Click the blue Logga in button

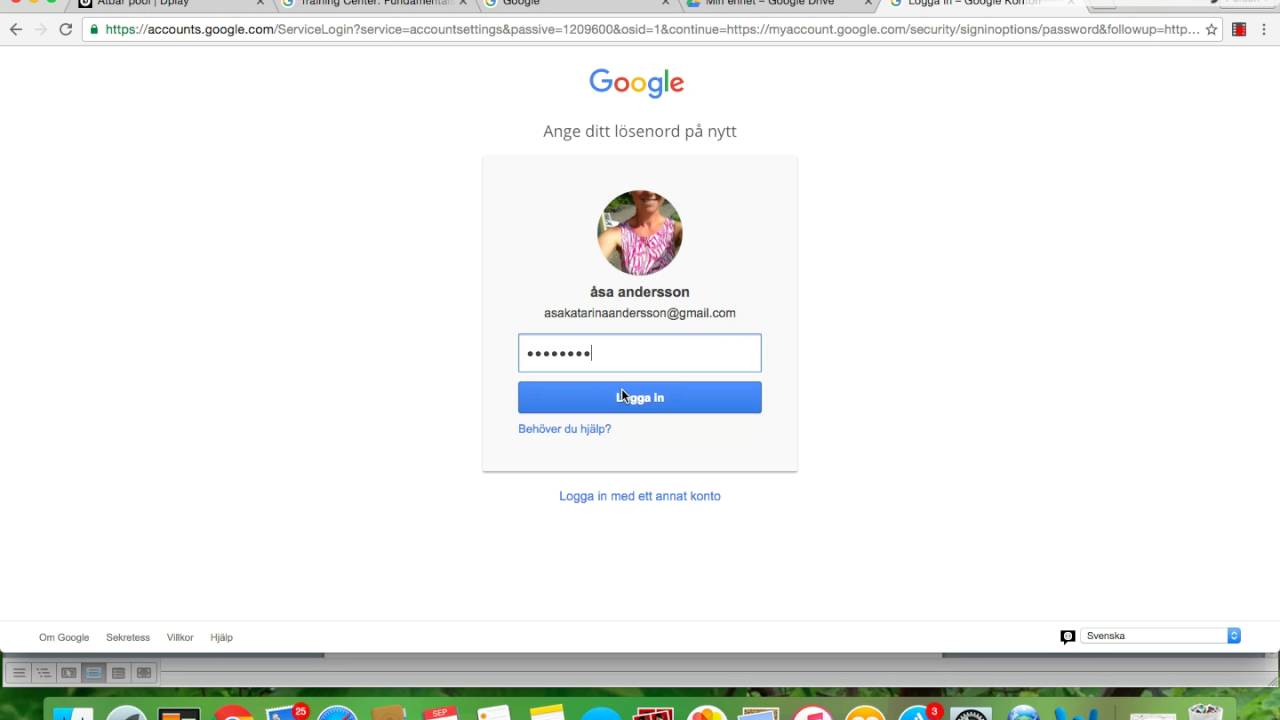pyautogui.click(x=640, y=397)
